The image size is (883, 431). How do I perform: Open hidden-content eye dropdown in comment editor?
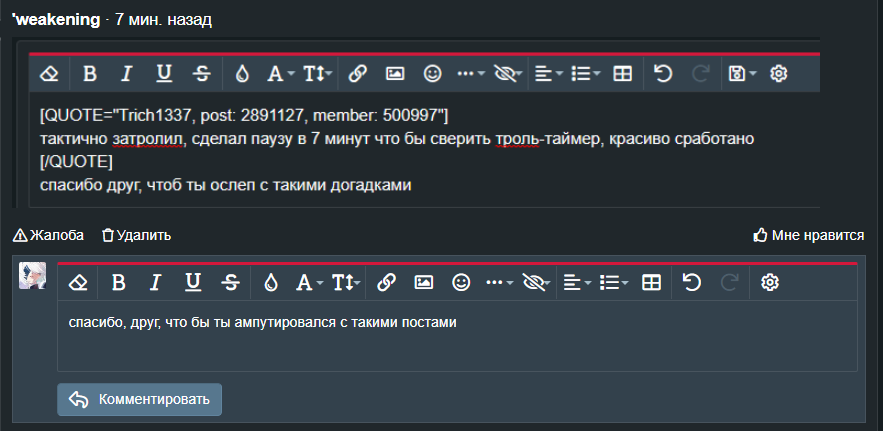(536, 282)
